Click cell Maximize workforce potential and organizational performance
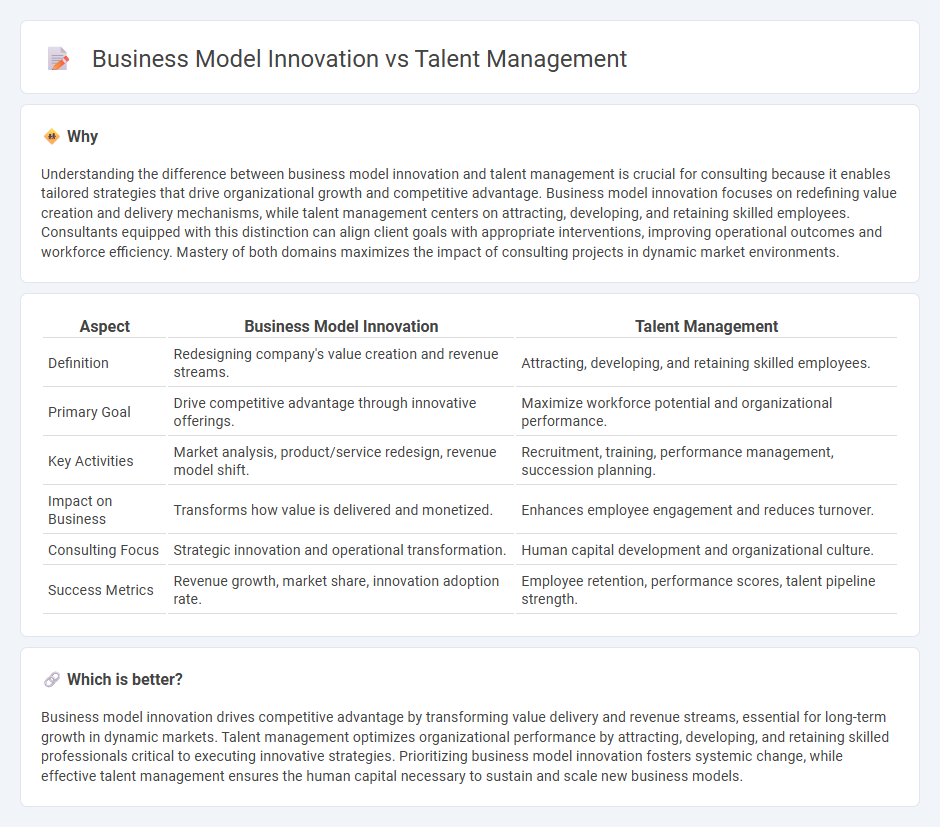940x827 pixels. [x=706, y=412]
